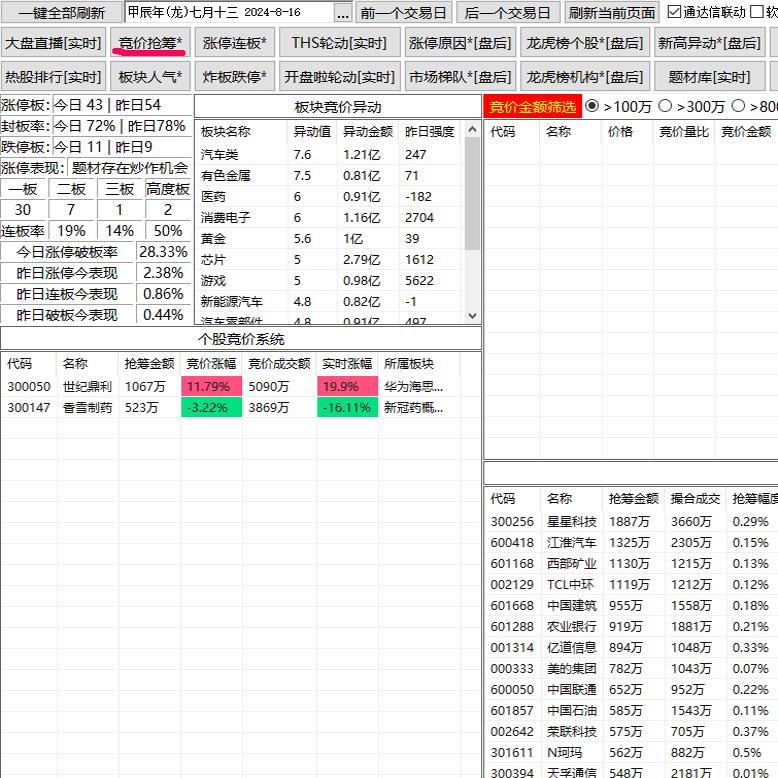
Task: Select 002642 荣联科技 row
Action: [x=631, y=731]
